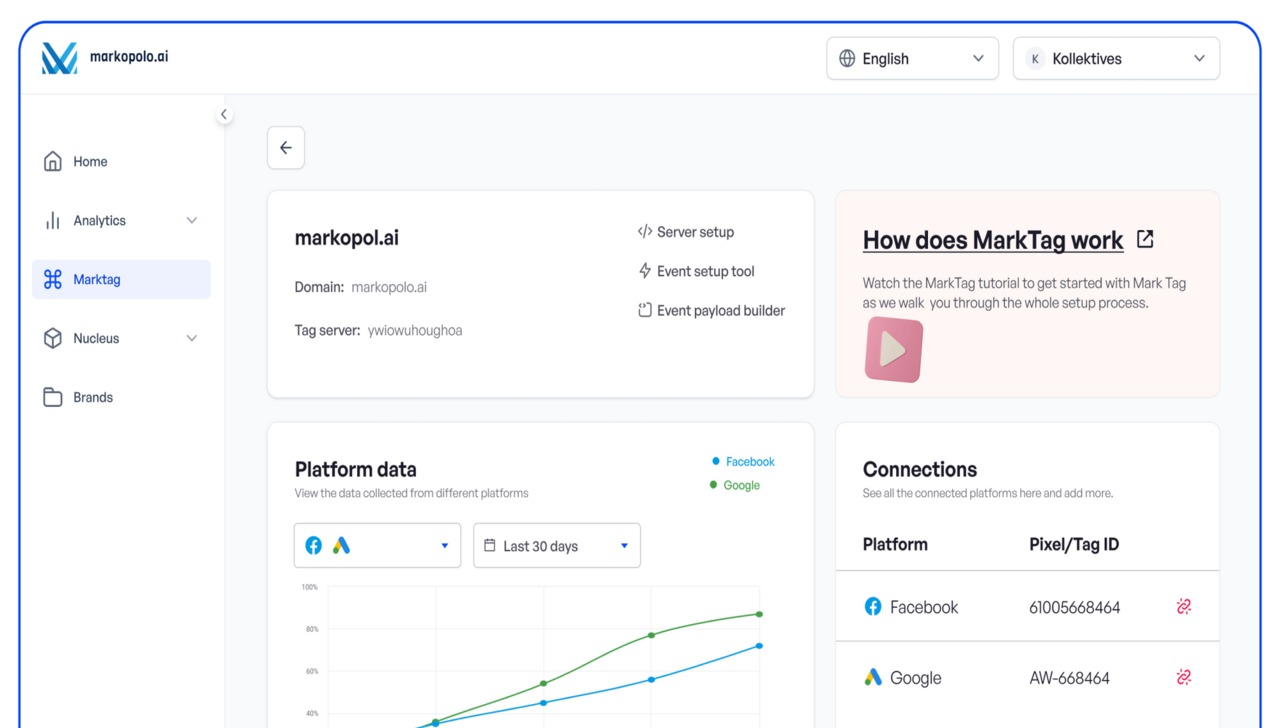
Task: Click Facebook logo in Connections table
Action: 873,607
